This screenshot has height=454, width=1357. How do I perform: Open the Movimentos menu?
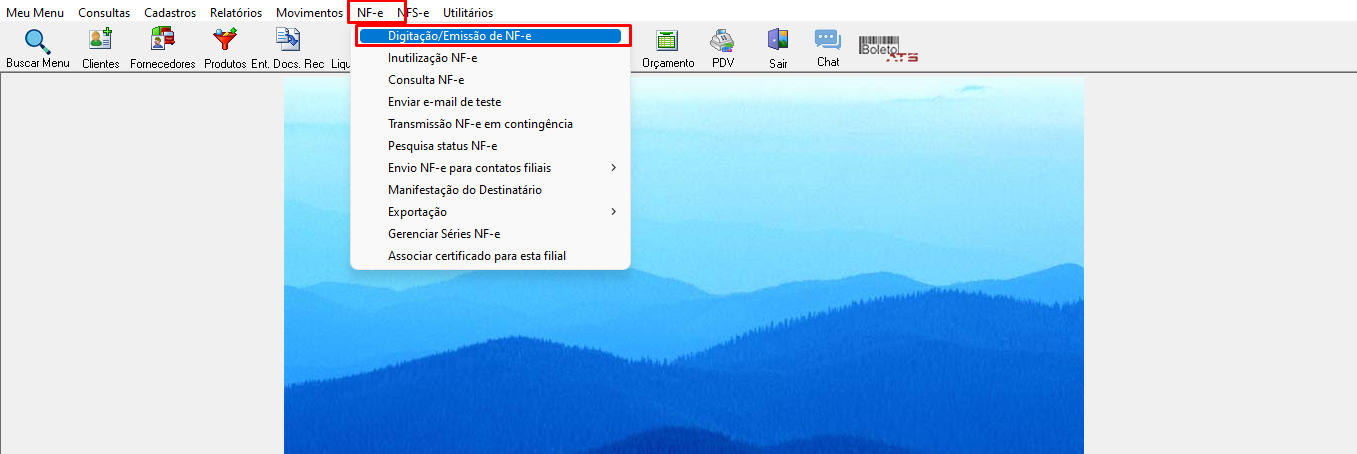(309, 13)
